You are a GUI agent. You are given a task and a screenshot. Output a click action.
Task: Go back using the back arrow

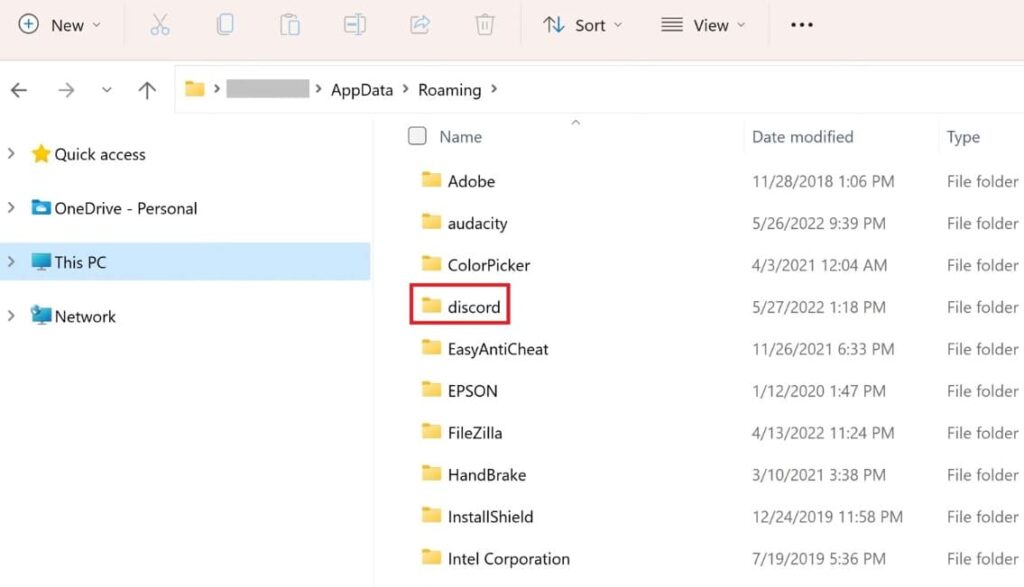(19, 89)
